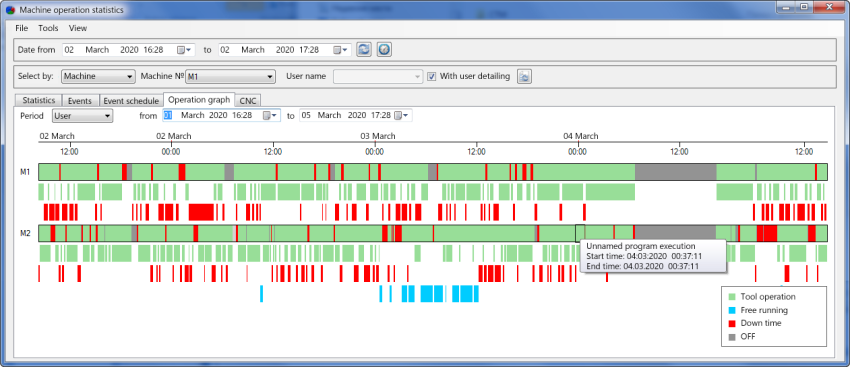Click the Tool operation green legend swatch
Screen dimensions: 850x367
(732, 297)
